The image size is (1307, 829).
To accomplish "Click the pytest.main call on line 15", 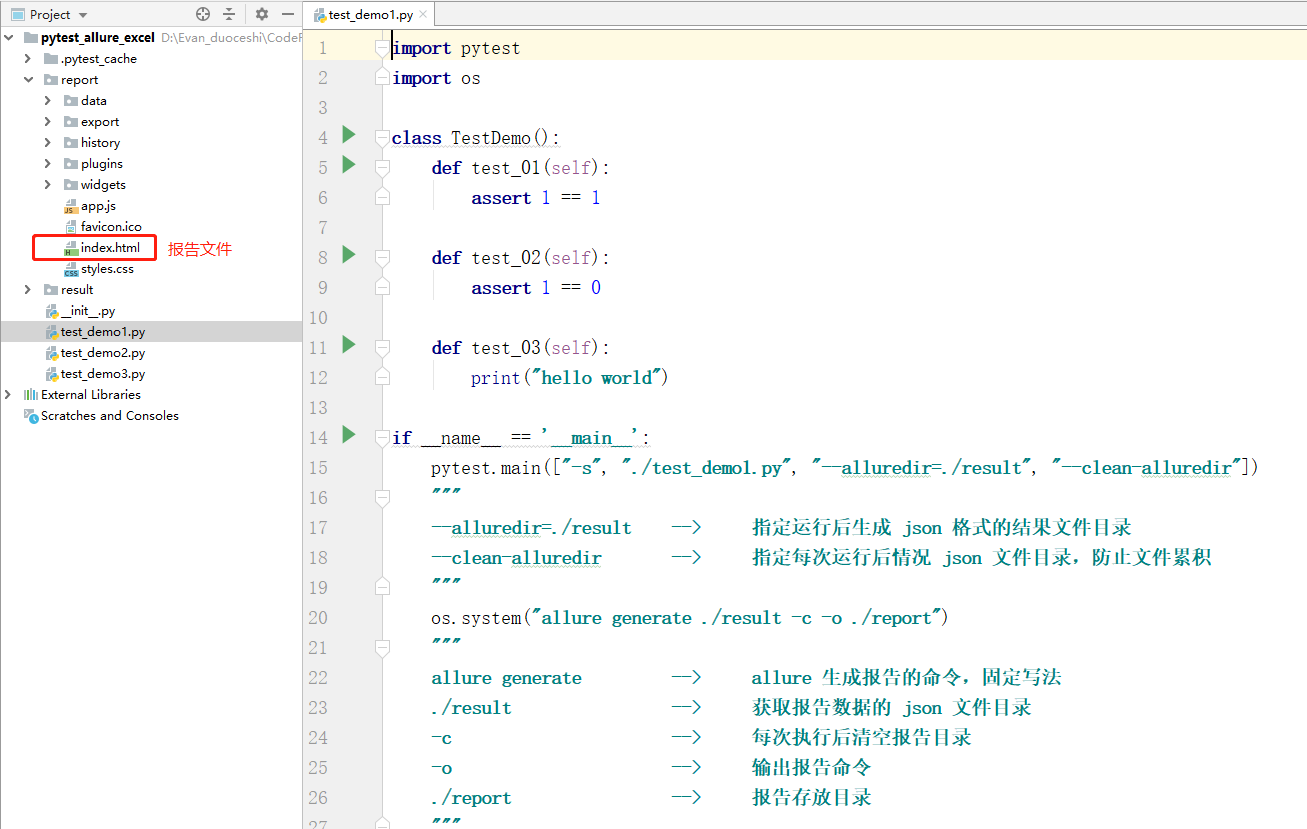I will [x=845, y=468].
